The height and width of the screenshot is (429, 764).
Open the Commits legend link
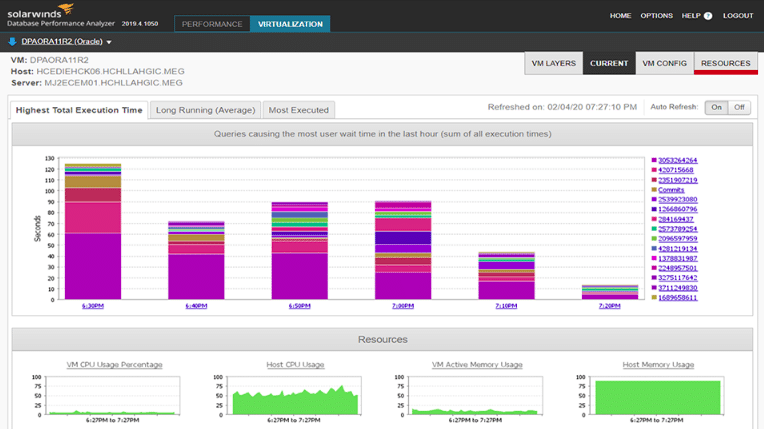click(x=671, y=190)
